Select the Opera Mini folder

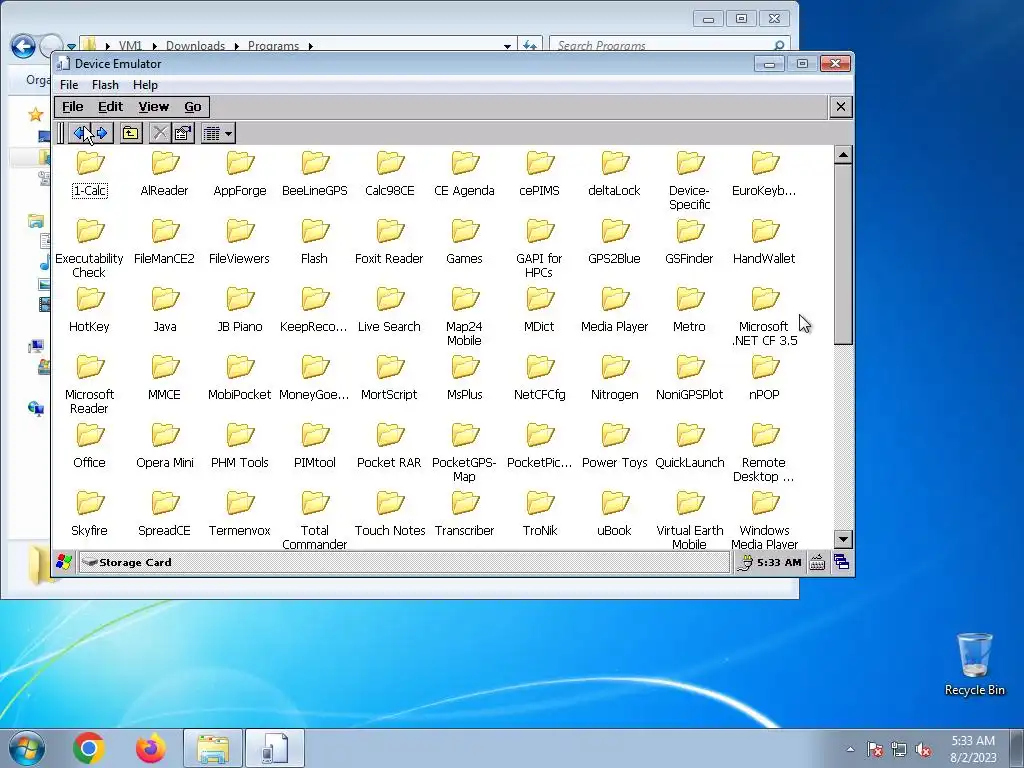pyautogui.click(x=165, y=446)
